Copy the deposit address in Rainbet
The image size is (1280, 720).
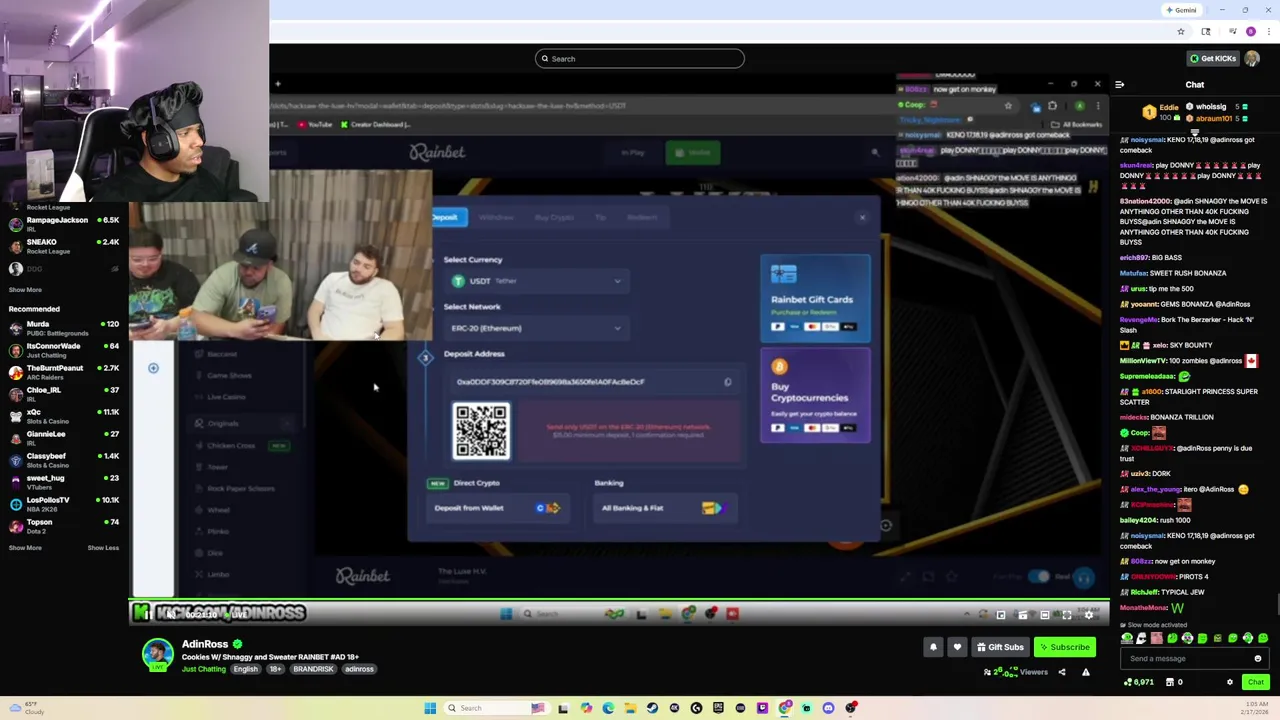[728, 382]
